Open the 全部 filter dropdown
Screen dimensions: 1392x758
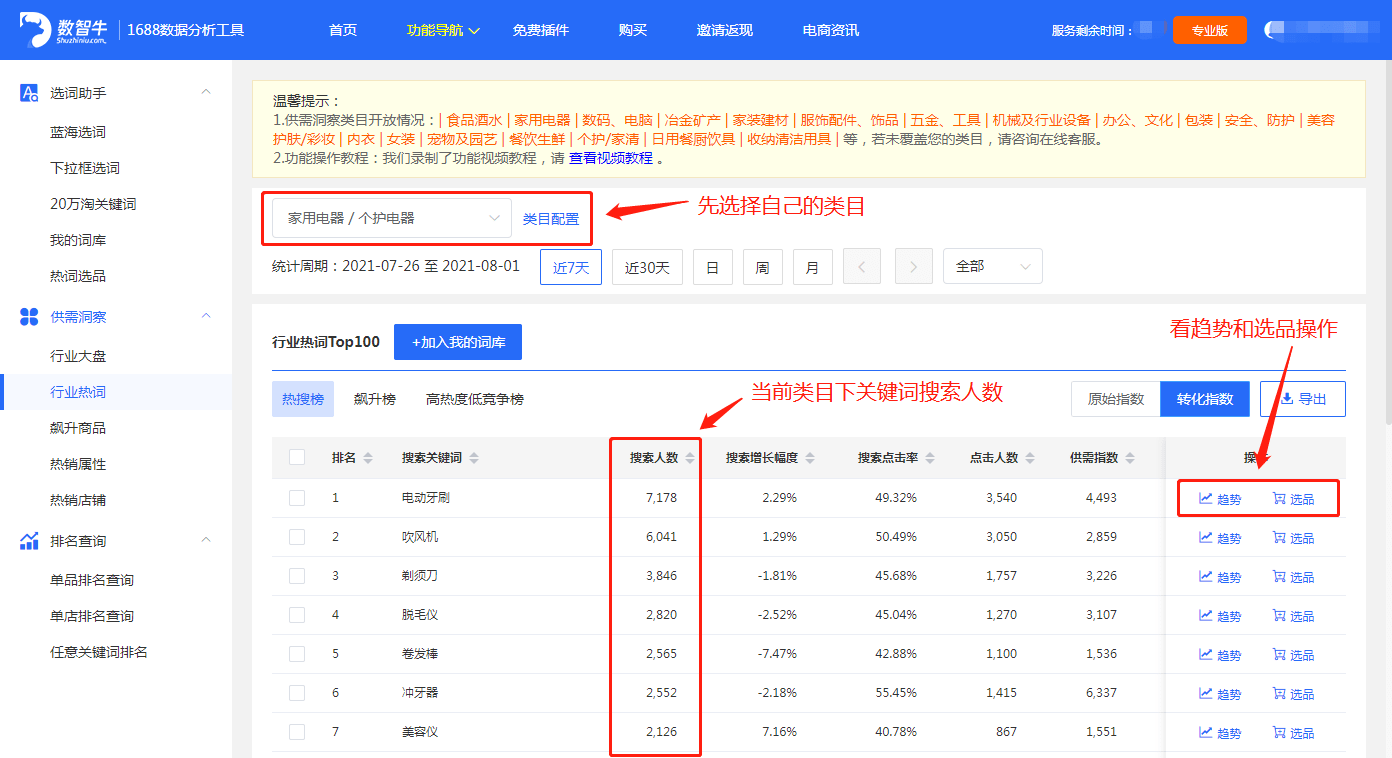(993, 266)
